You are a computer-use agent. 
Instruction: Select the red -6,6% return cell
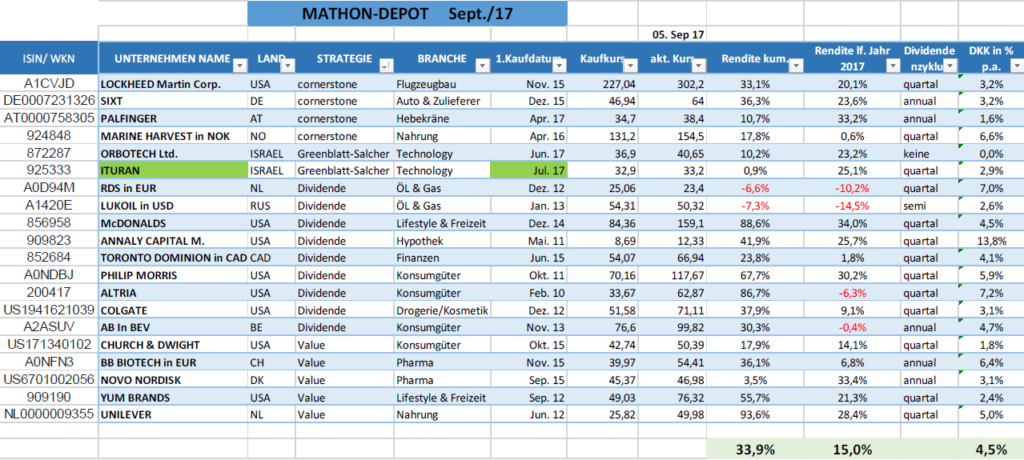756,188
